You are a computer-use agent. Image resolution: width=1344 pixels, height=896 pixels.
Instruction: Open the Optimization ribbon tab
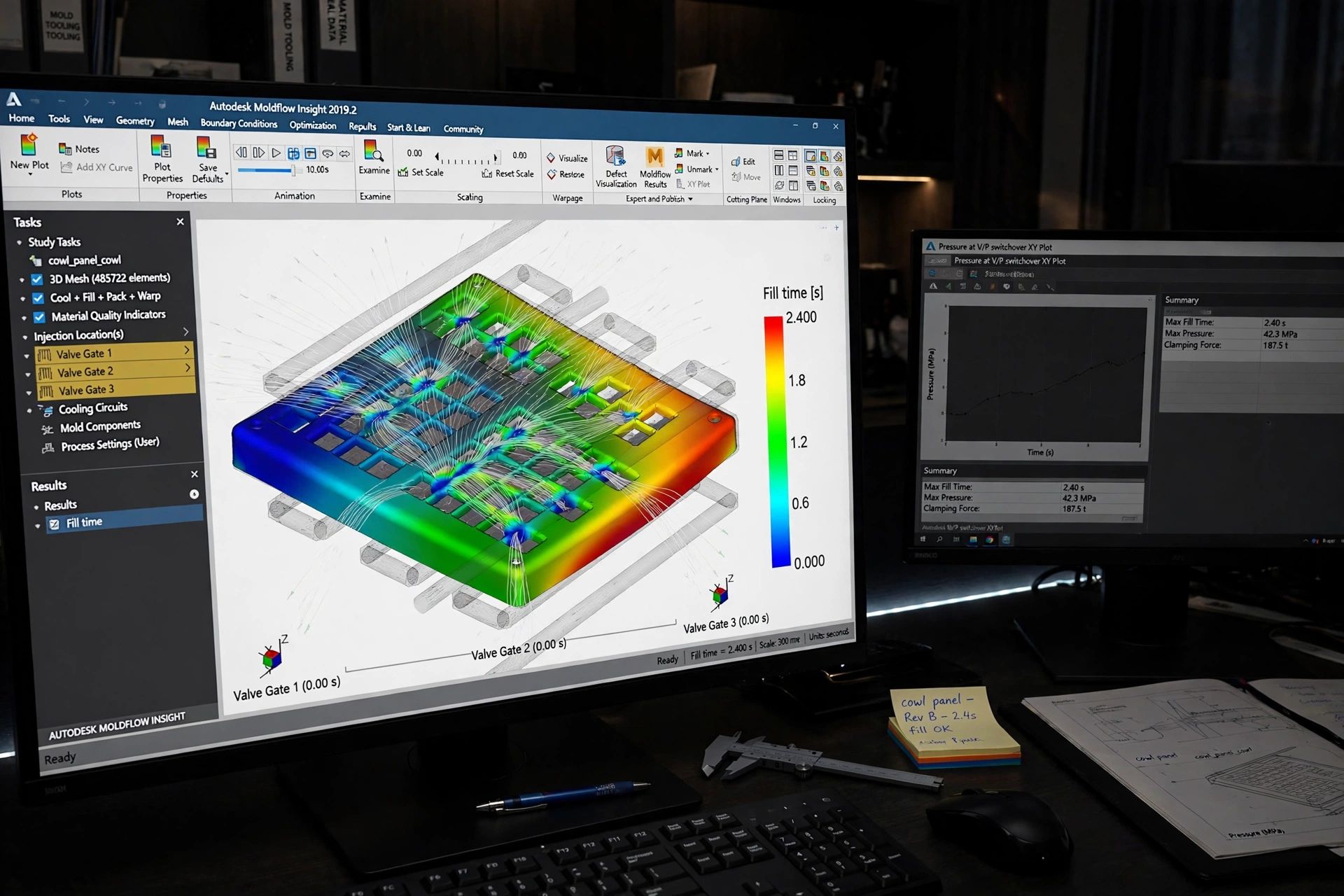[313, 125]
